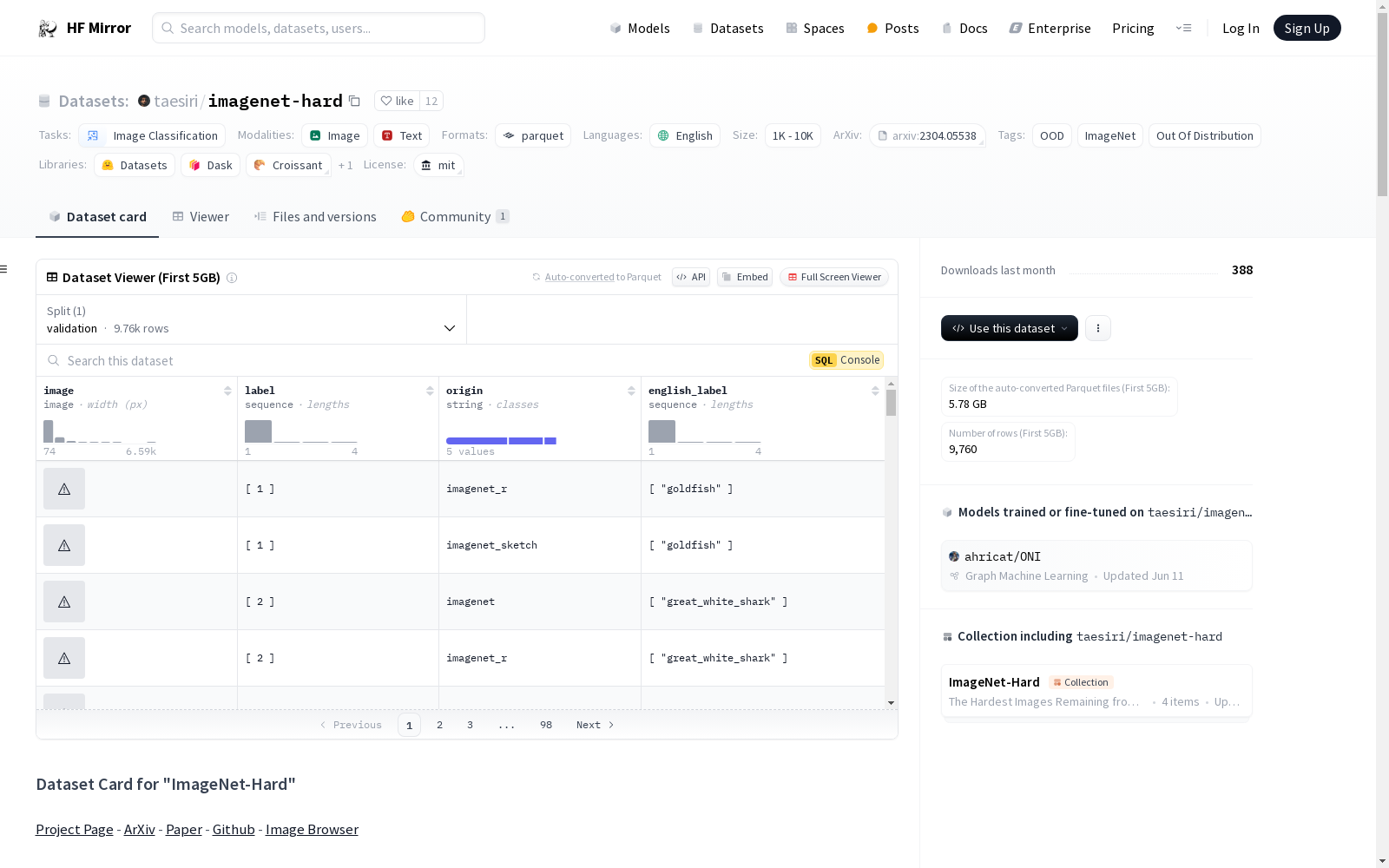
Task: Focus the search models, datasets, users field
Action: point(319,28)
